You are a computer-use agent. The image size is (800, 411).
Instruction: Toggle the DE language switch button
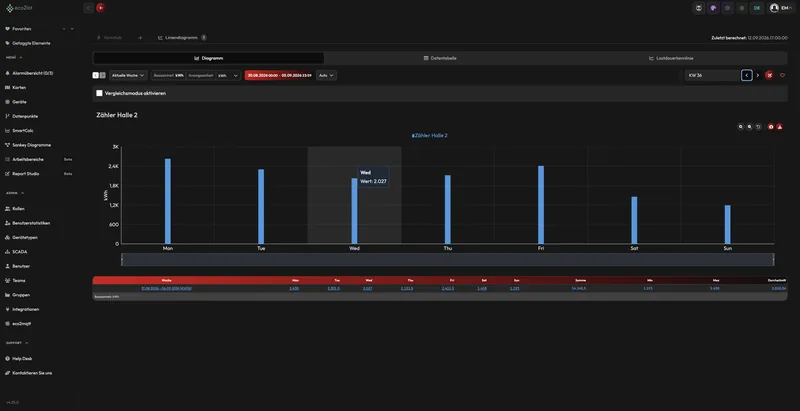757,8
